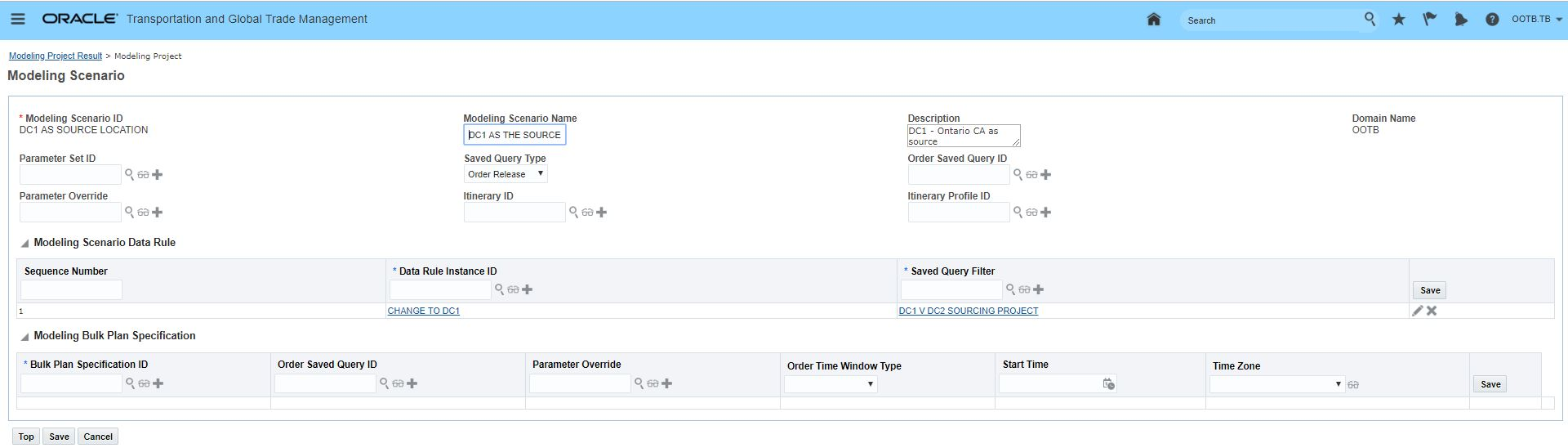
Task: Click the flag icon in header
Action: click(1429, 20)
